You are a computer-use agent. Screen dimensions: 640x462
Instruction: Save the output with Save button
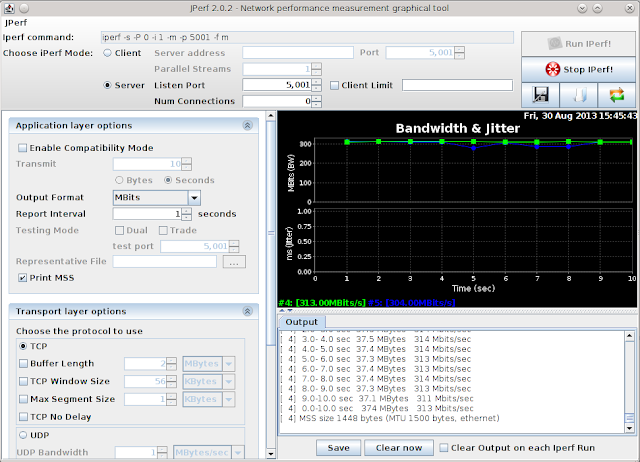tap(338, 448)
